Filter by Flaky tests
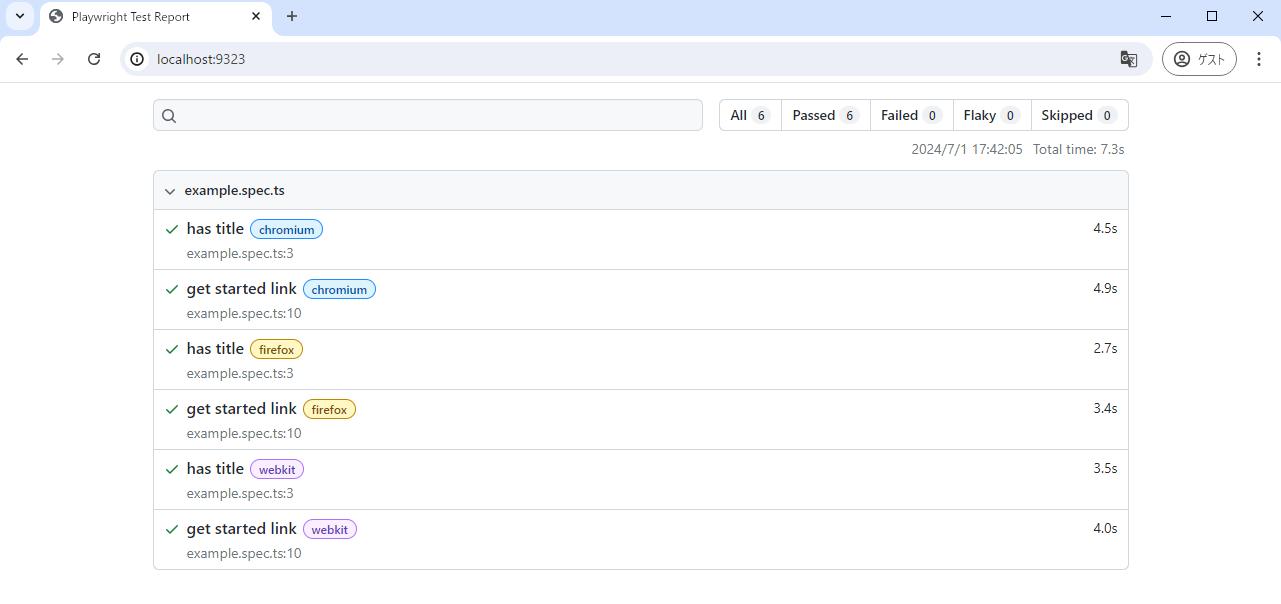The image size is (1281, 604). click(991, 115)
